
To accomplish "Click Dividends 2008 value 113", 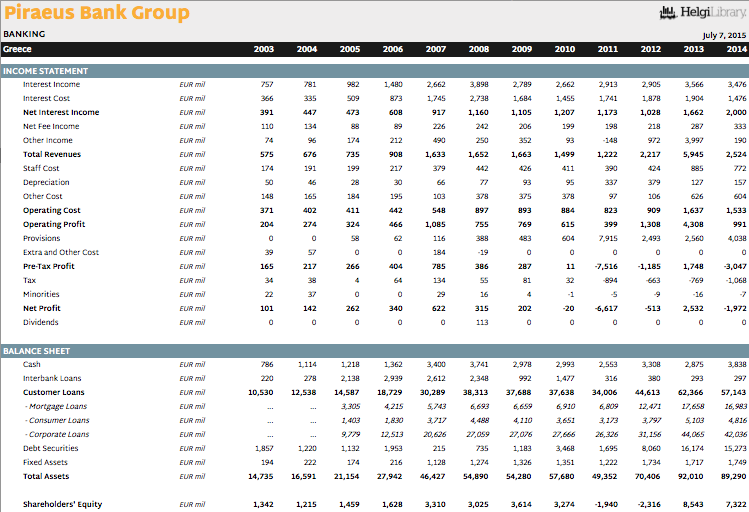I will (482, 322).
